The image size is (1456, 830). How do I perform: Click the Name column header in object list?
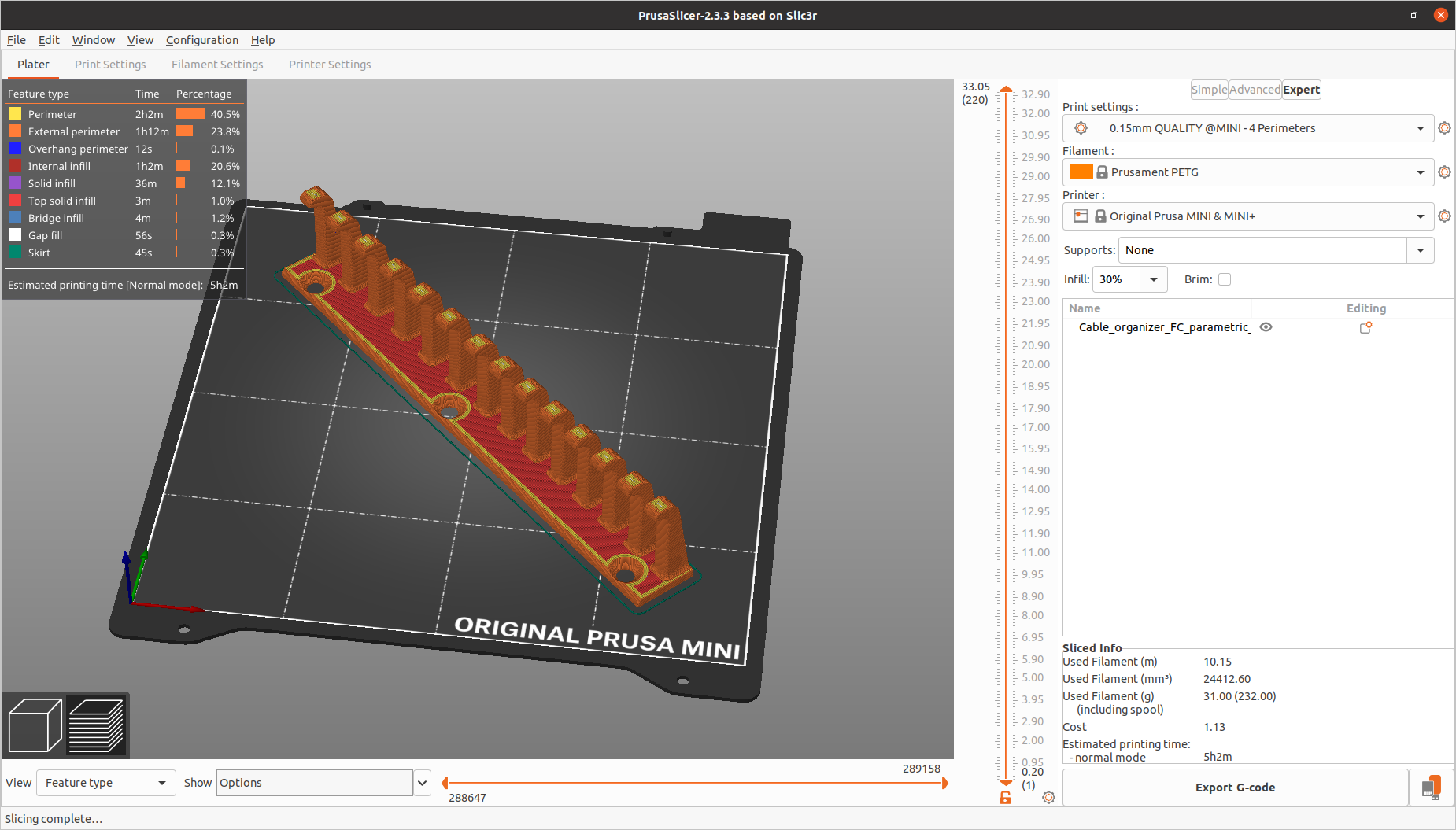point(1085,308)
